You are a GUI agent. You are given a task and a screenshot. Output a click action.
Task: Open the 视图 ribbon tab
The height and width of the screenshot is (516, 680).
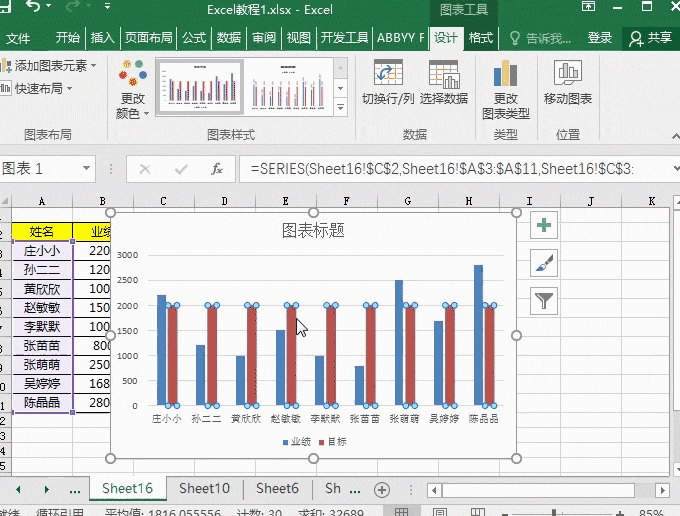(x=298, y=38)
